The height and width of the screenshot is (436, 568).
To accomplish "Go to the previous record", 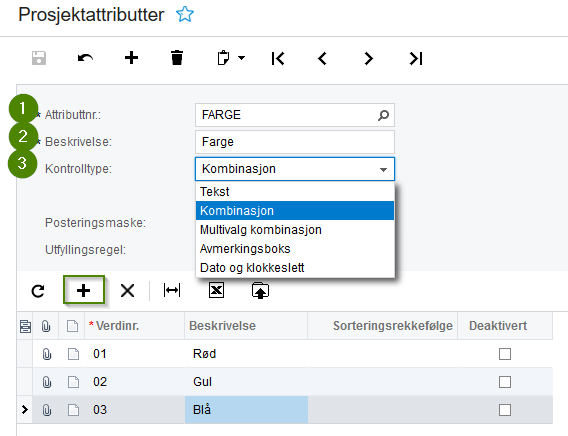I will [x=322, y=58].
